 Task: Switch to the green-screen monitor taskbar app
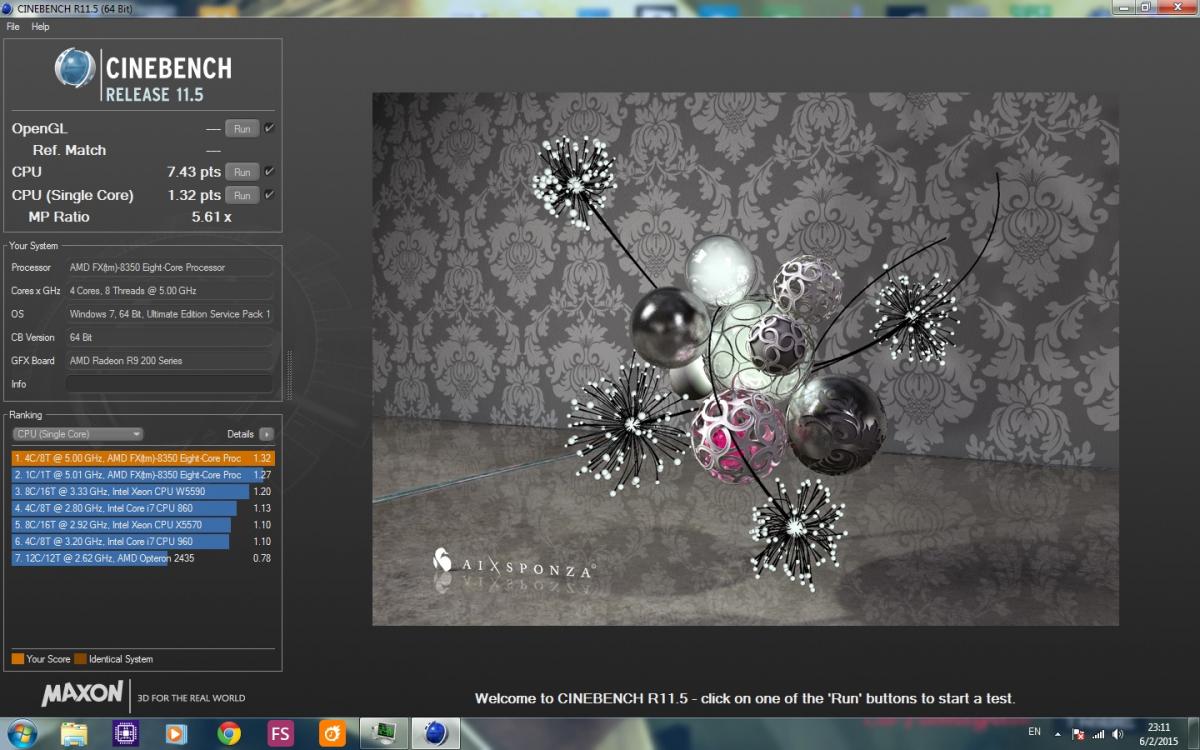[x=384, y=734]
